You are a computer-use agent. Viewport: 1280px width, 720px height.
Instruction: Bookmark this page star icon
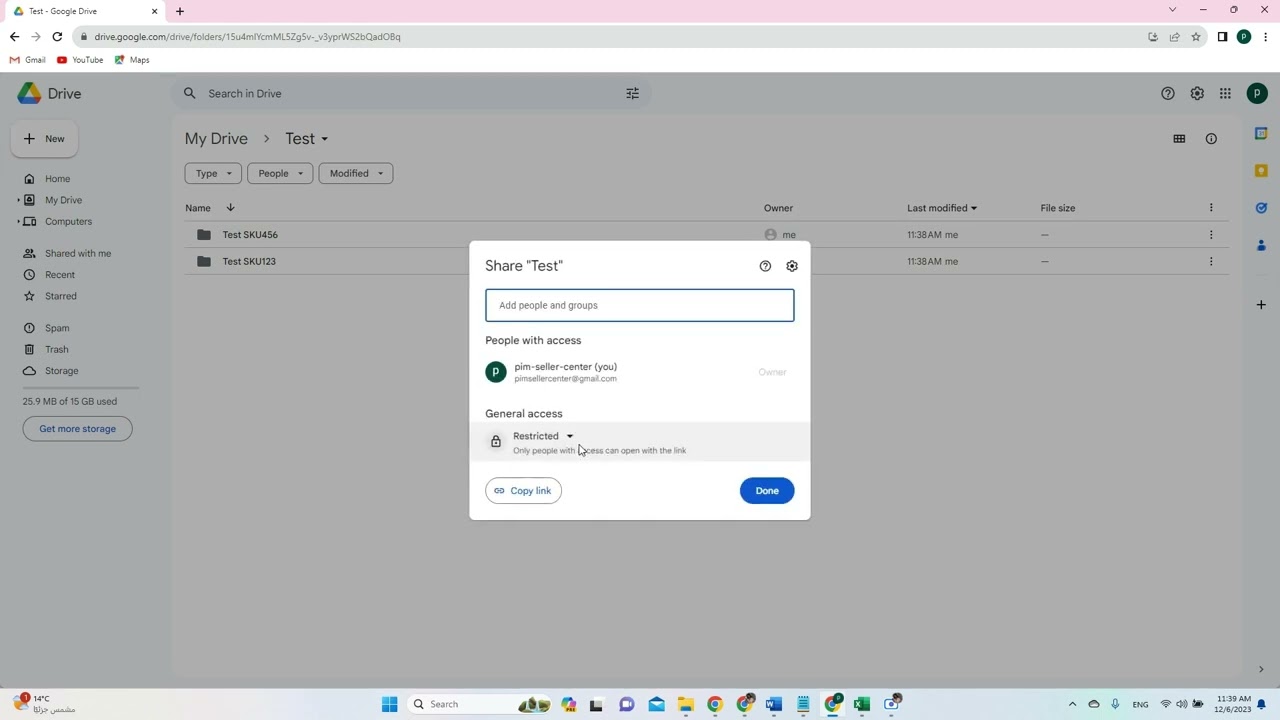pyautogui.click(x=1196, y=37)
